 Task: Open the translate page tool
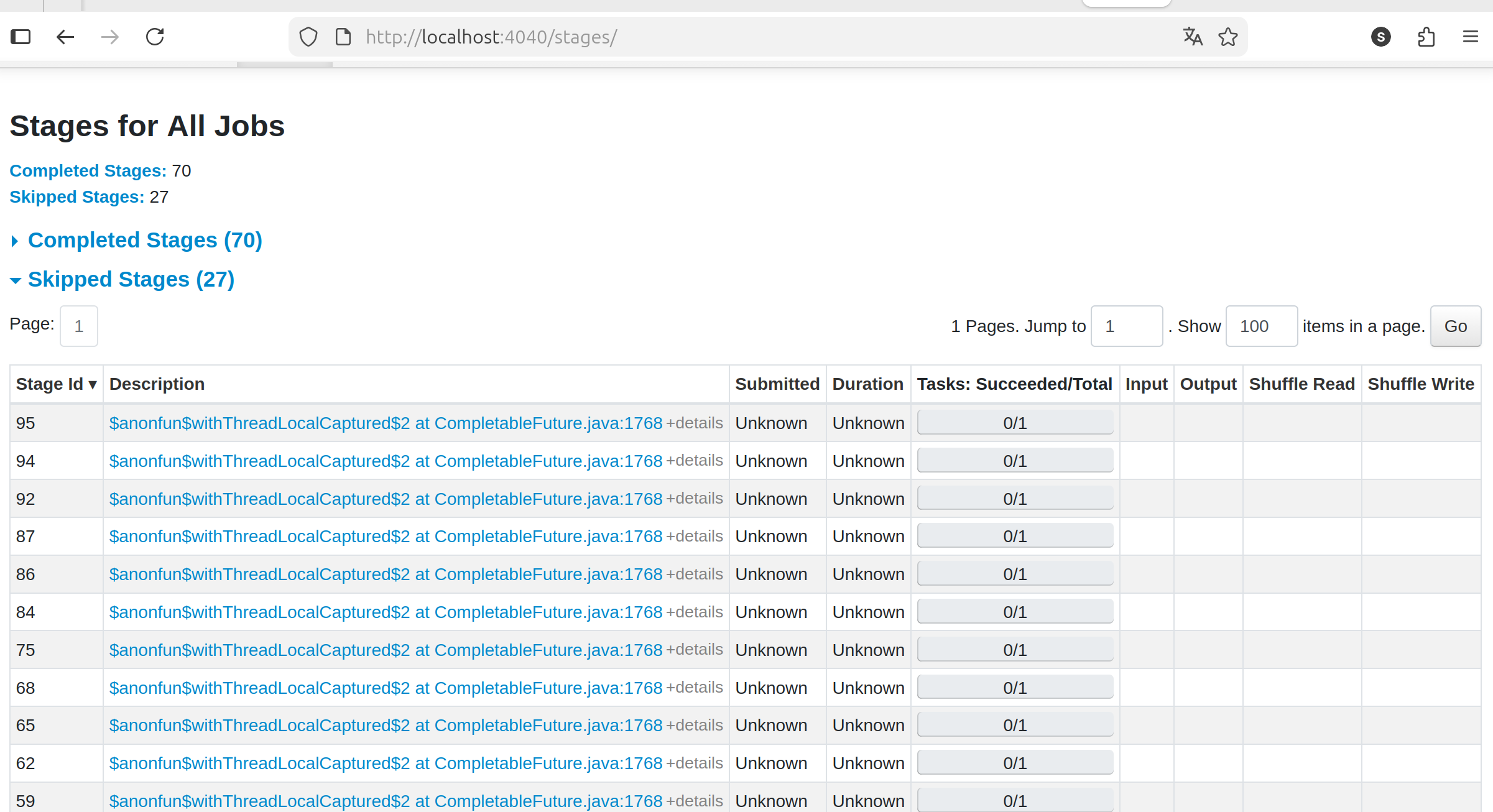pos(1193,37)
